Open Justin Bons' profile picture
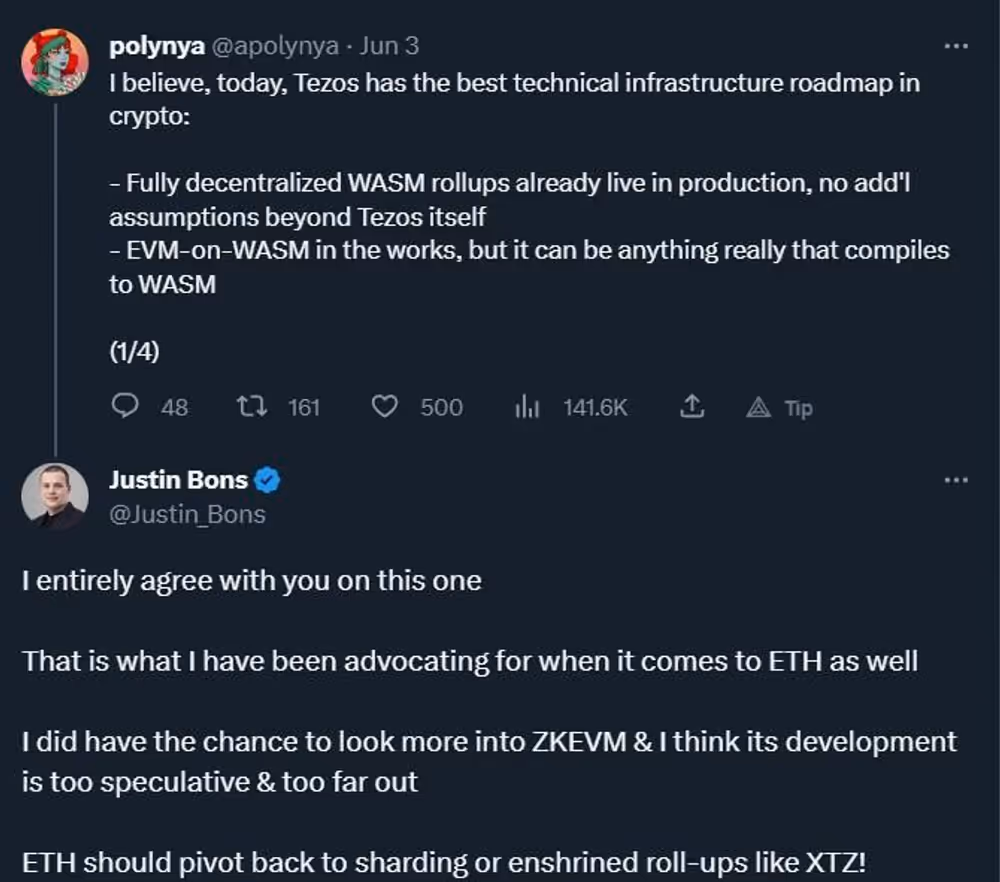 coord(55,496)
